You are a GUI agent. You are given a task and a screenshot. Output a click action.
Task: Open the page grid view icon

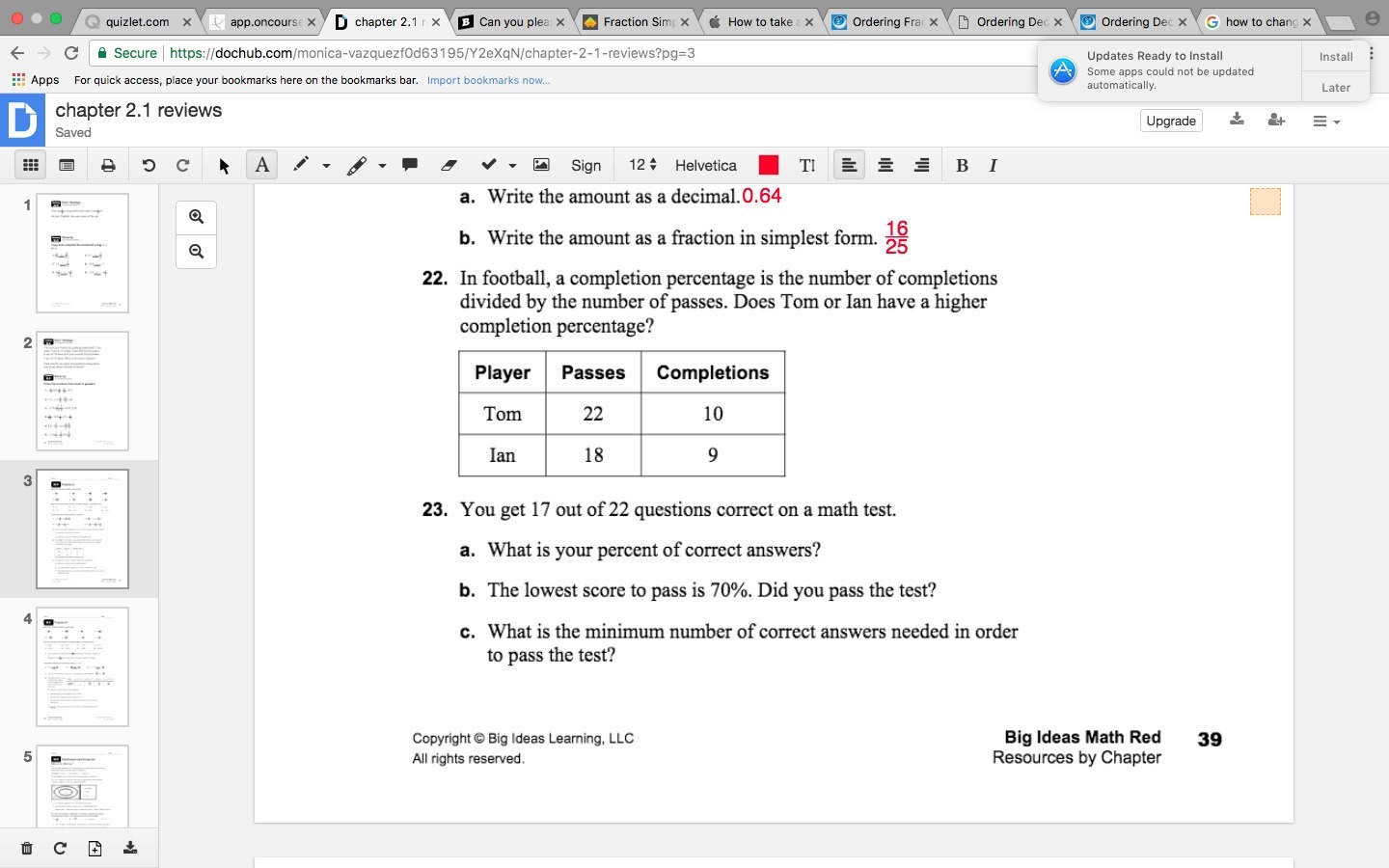click(x=31, y=165)
